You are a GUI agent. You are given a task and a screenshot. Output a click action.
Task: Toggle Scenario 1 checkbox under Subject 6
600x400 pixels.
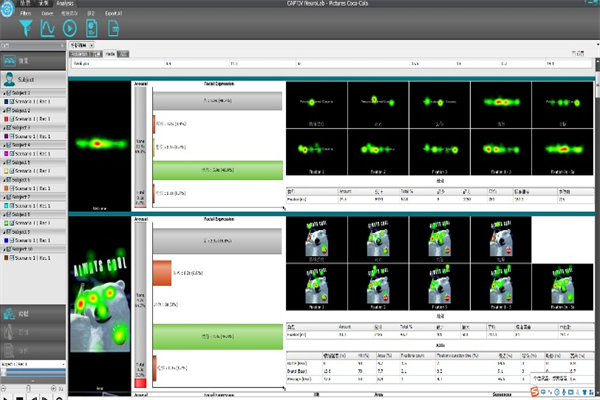click(x=12, y=188)
